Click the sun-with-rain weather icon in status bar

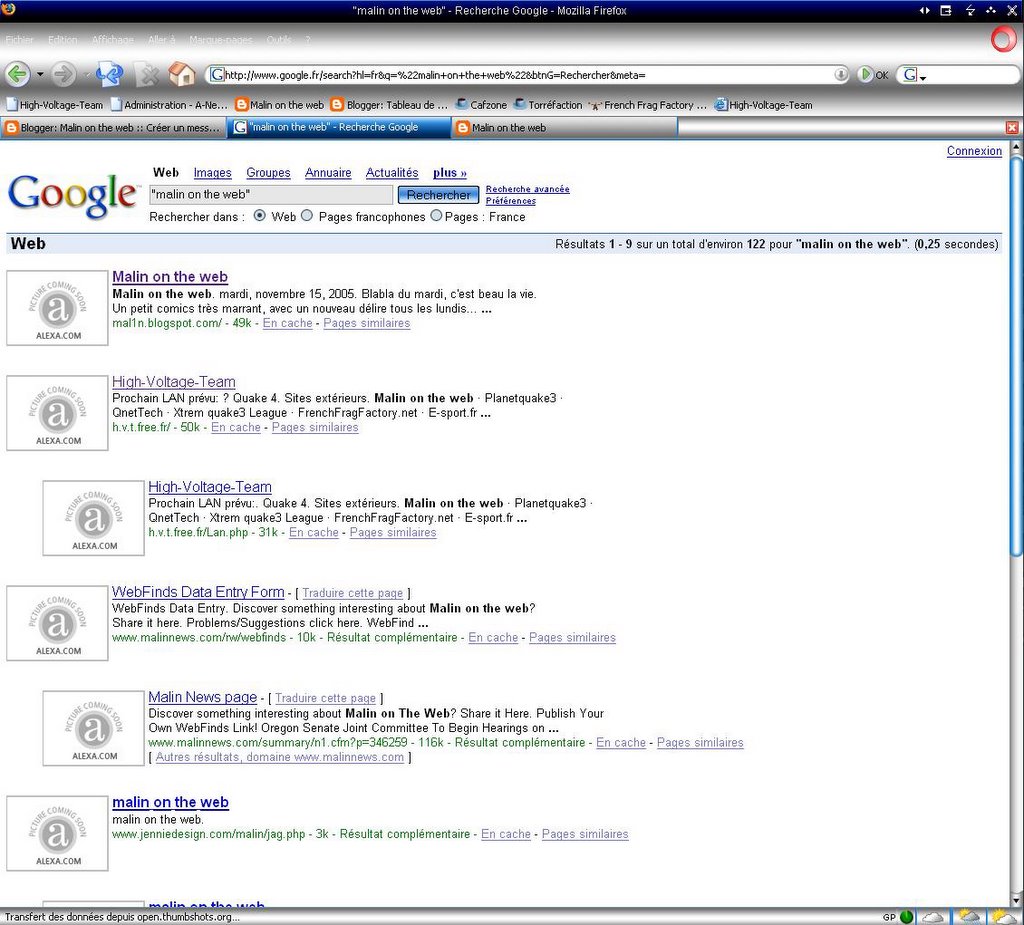point(969,917)
